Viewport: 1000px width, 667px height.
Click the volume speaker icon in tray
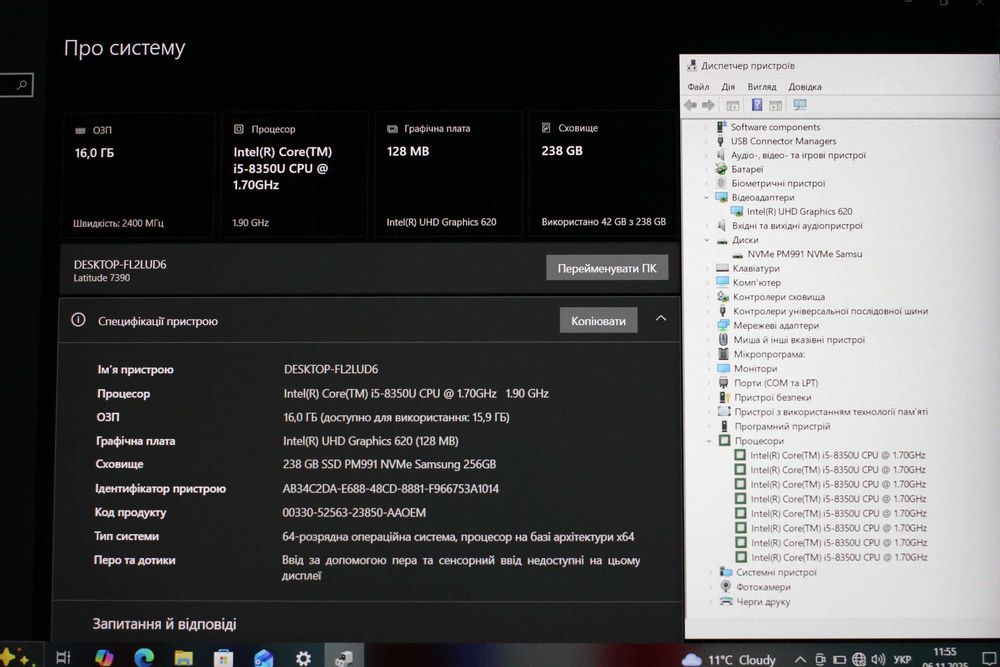[x=878, y=659]
